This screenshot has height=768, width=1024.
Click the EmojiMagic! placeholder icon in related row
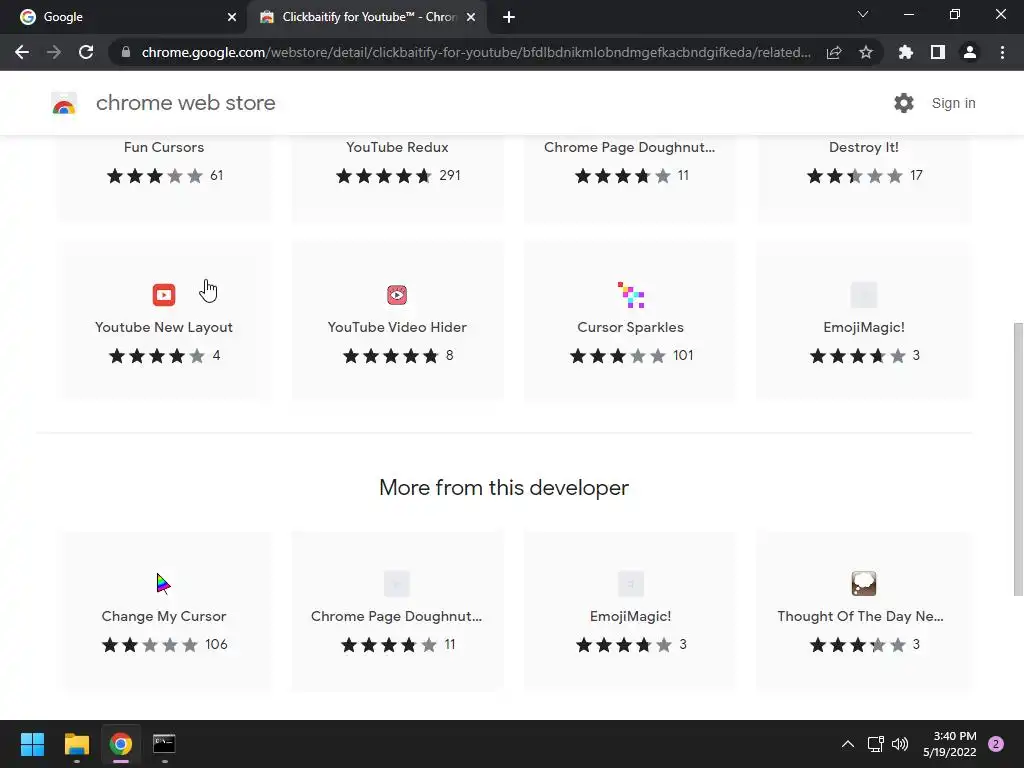864,295
